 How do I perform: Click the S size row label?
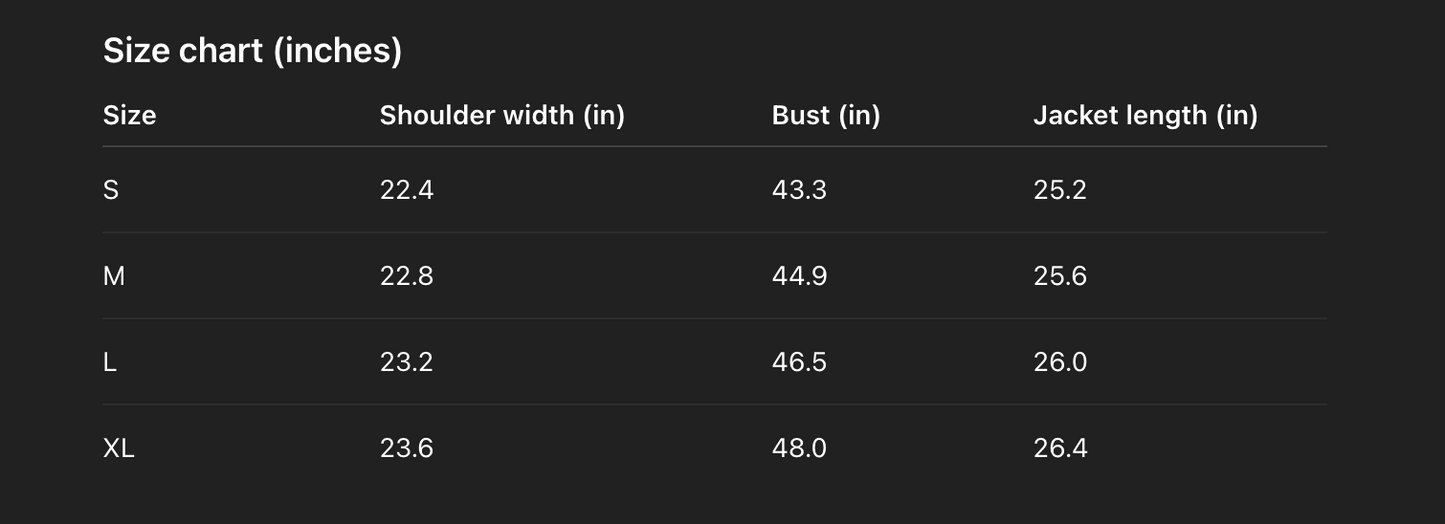tap(111, 190)
